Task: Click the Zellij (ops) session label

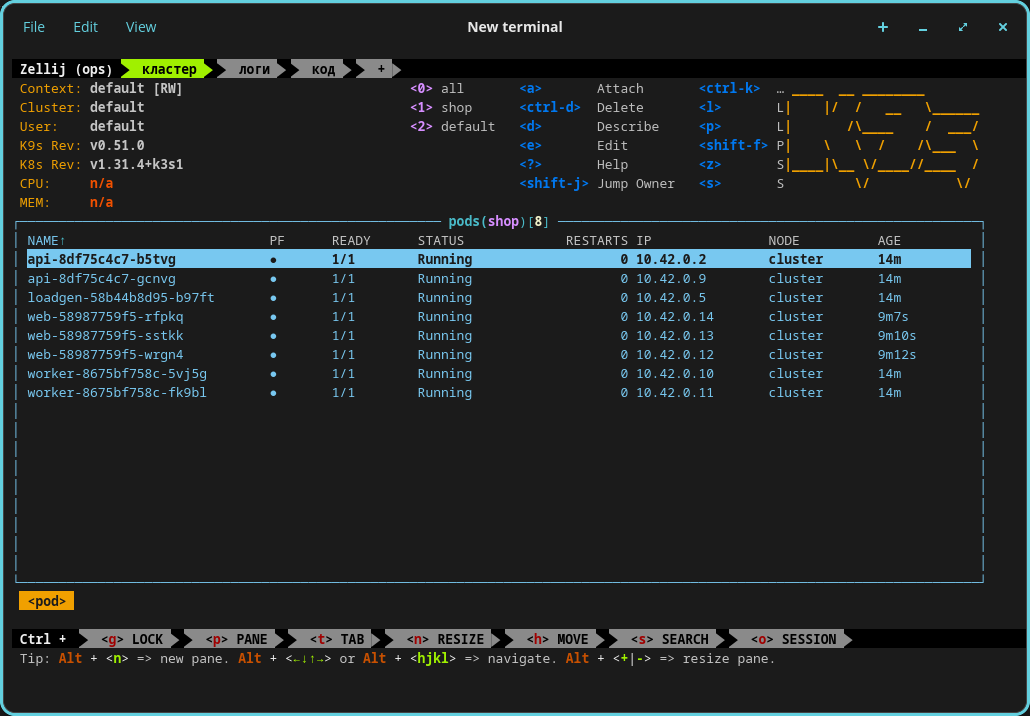Action: [x=66, y=69]
